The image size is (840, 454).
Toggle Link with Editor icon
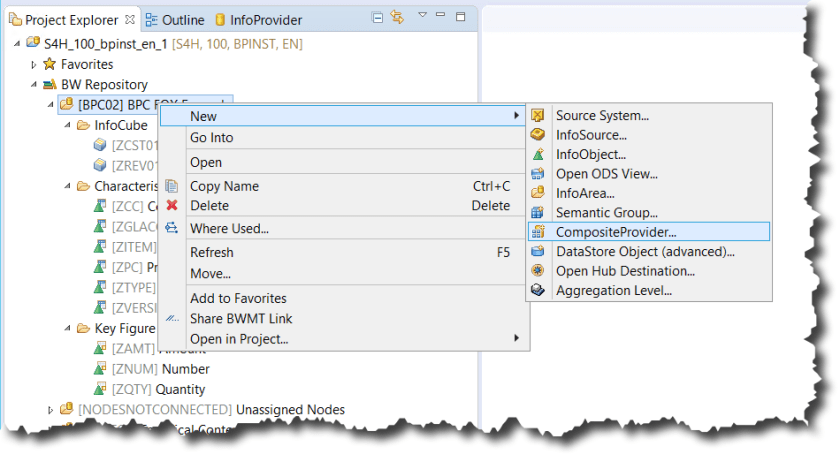pos(396,18)
